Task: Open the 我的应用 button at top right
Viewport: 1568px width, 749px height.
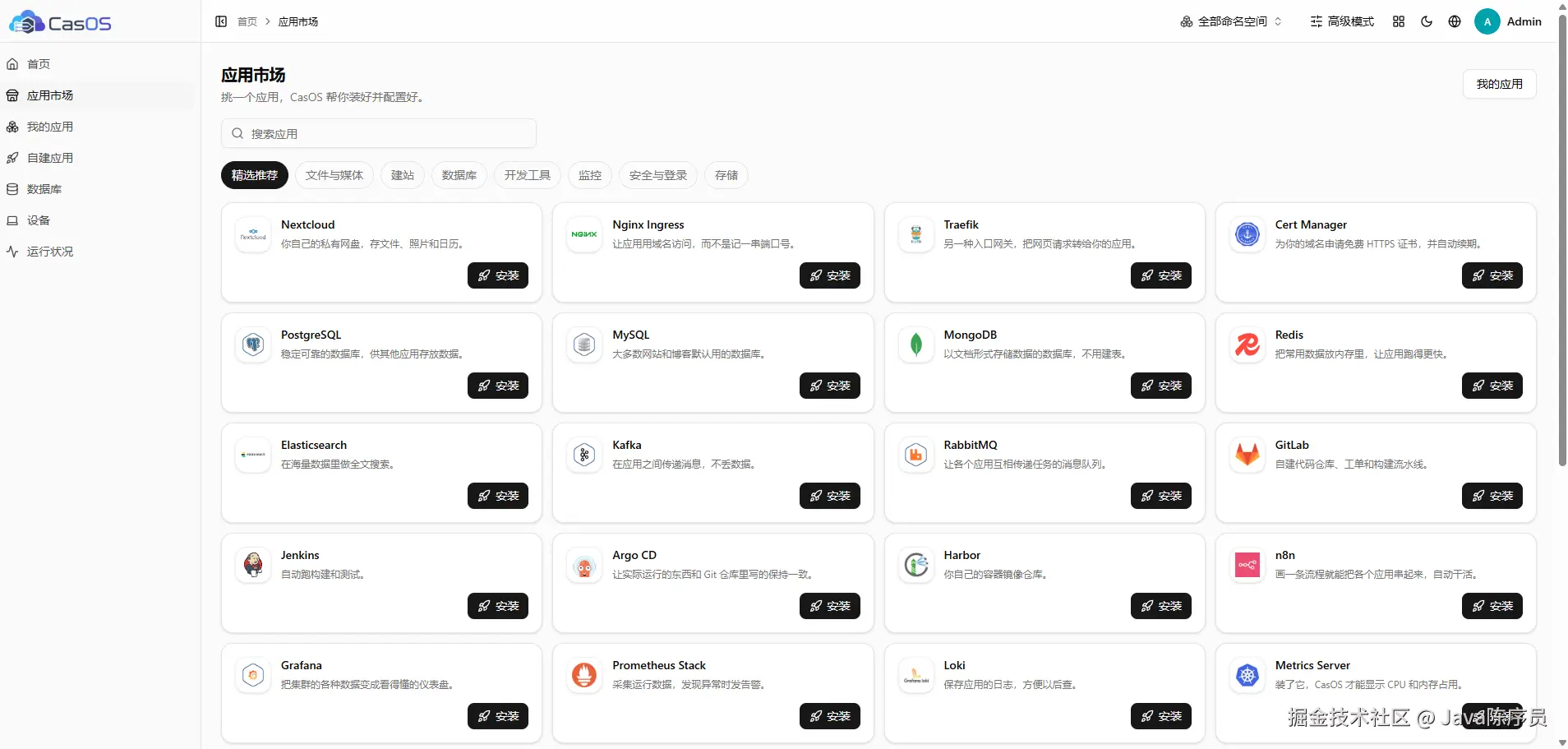Action: [1499, 84]
